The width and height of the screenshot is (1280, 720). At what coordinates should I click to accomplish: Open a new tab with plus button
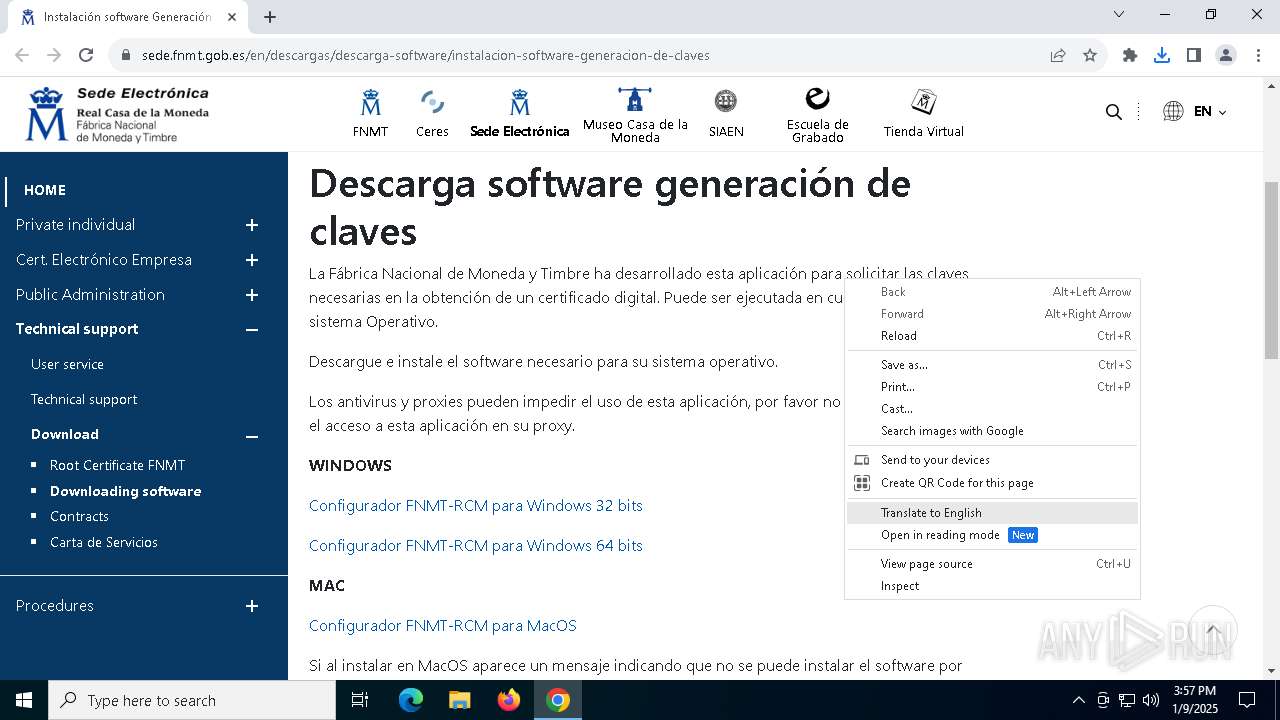pyautogui.click(x=270, y=17)
